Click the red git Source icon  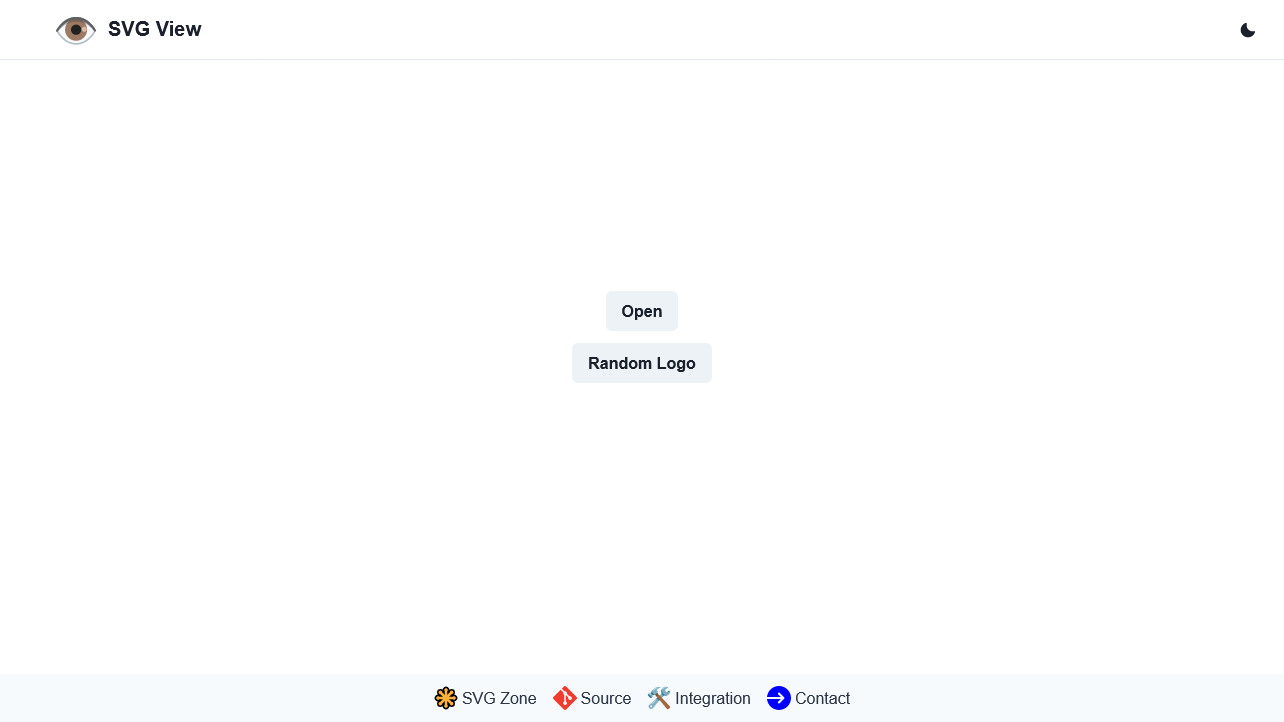click(x=565, y=698)
